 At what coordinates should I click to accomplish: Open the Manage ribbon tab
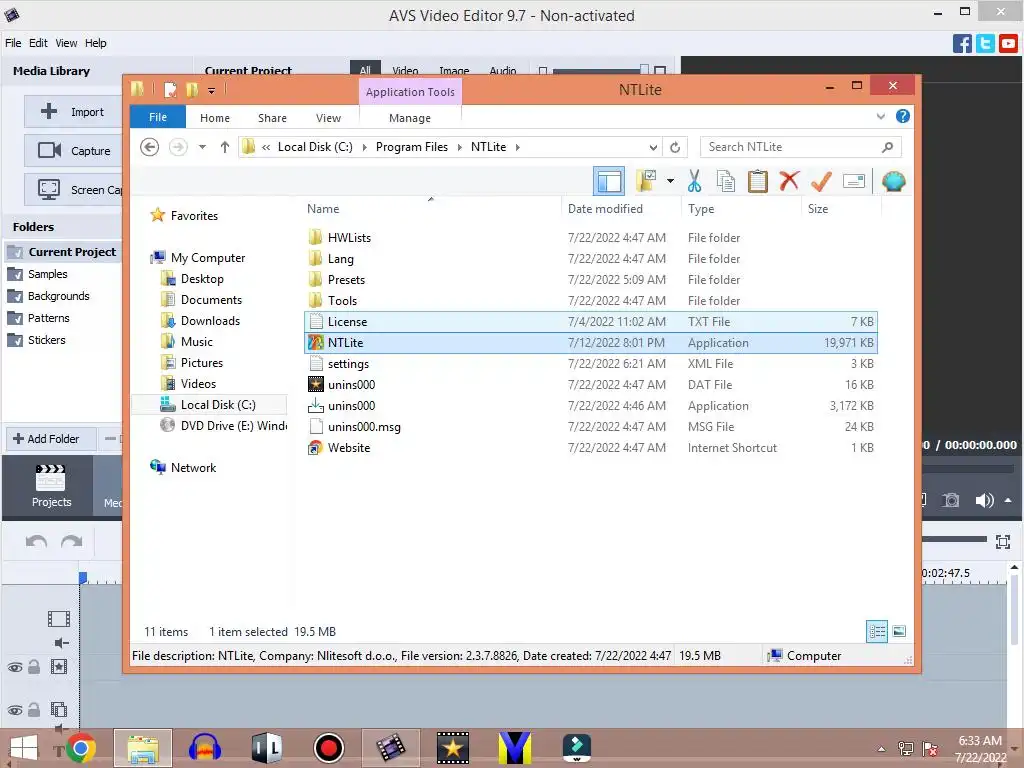(409, 118)
